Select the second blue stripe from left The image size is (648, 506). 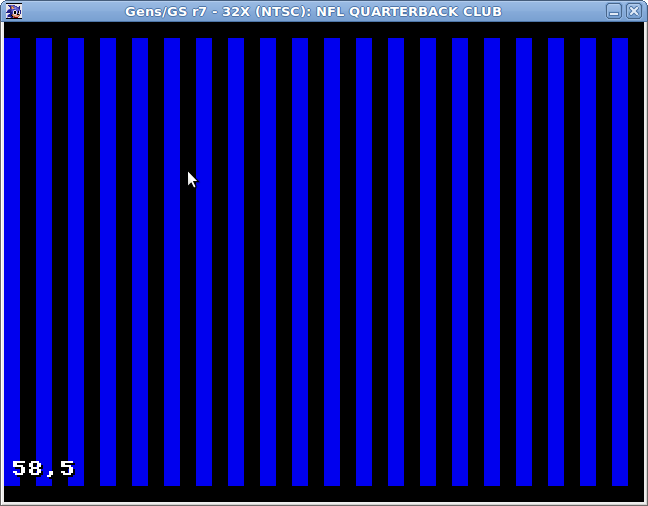pos(44,260)
